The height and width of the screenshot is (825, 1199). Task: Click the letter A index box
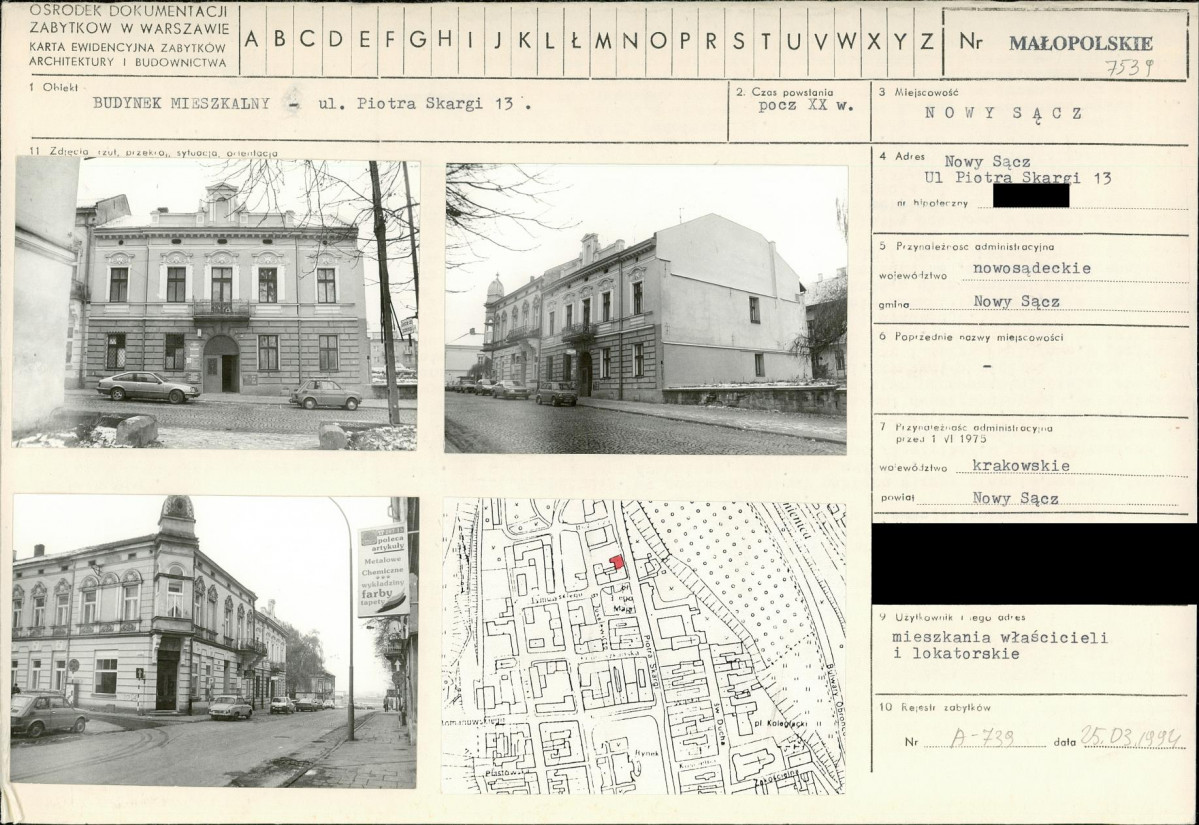[252, 40]
